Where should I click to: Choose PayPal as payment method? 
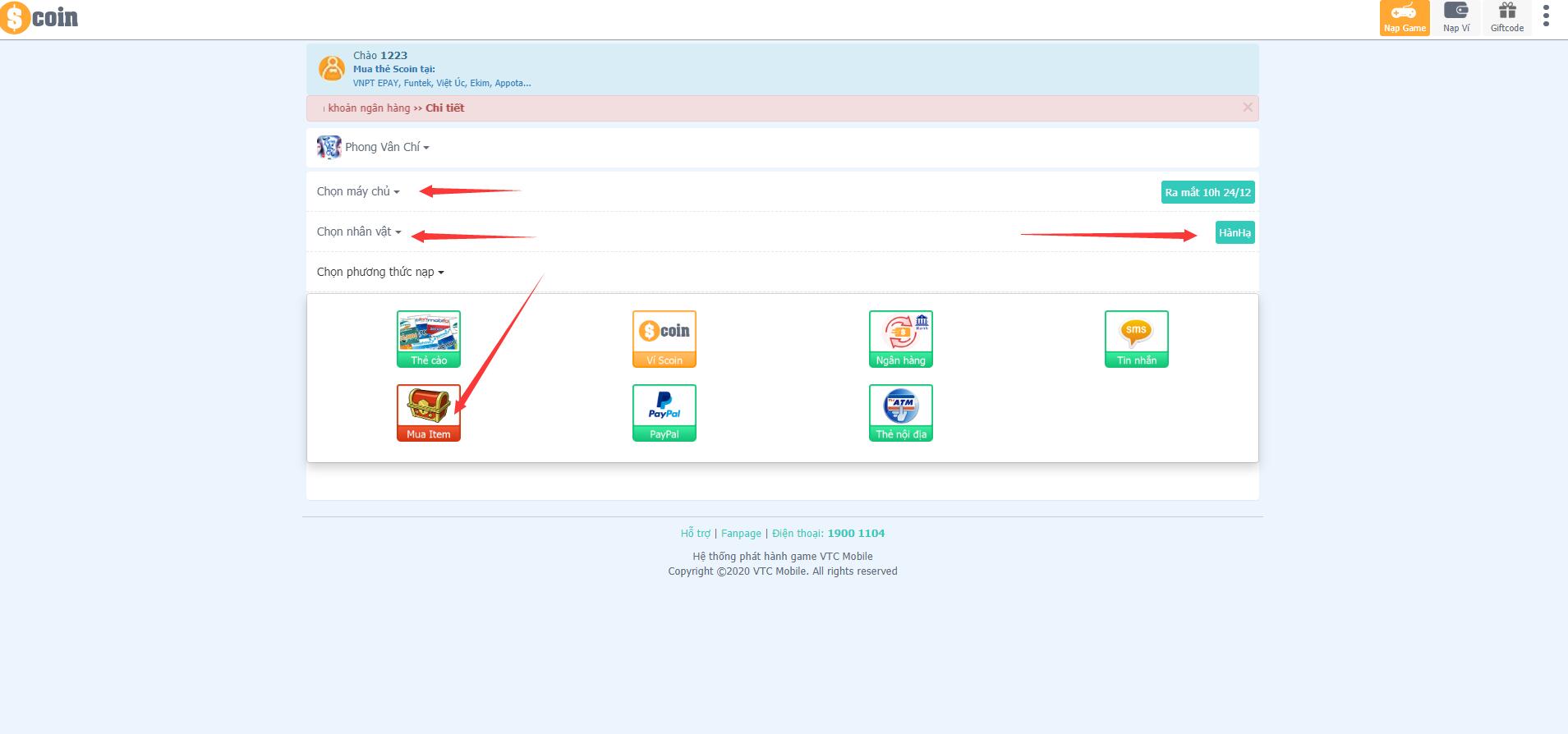664,412
